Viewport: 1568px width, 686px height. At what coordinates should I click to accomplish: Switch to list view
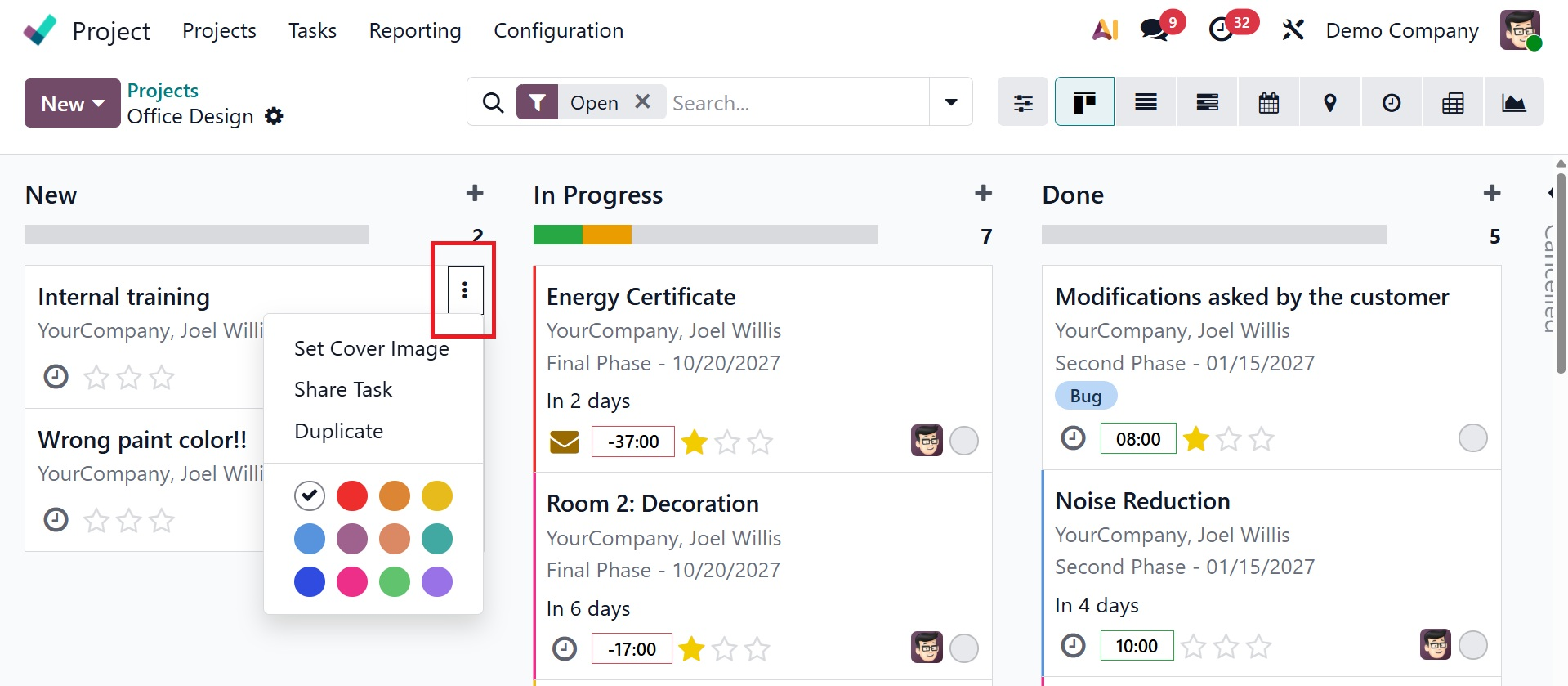pos(1146,103)
